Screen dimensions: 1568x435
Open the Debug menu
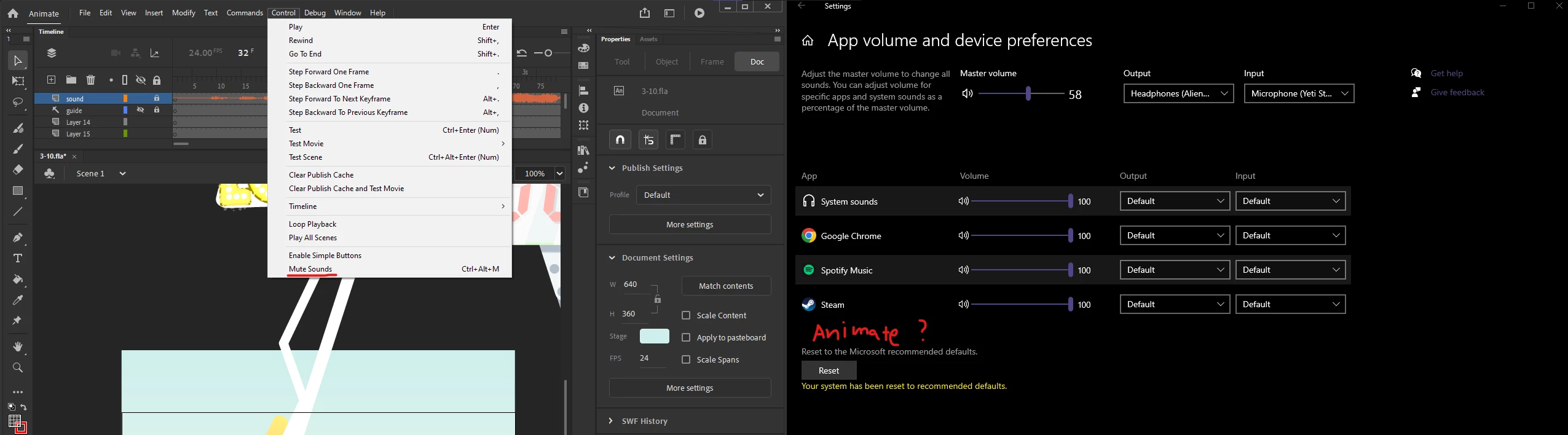coord(315,13)
